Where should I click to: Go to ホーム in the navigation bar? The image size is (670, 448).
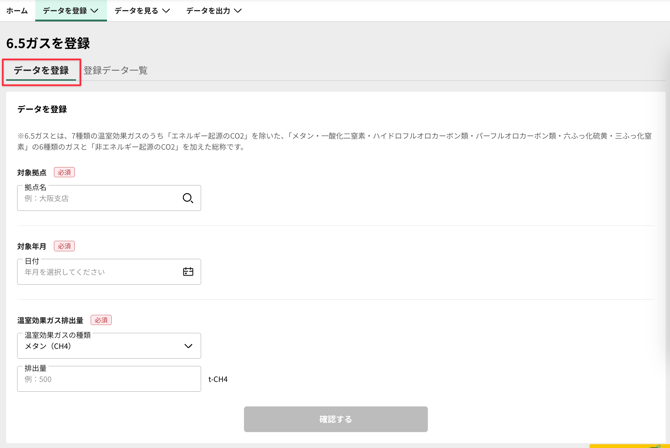(17, 11)
